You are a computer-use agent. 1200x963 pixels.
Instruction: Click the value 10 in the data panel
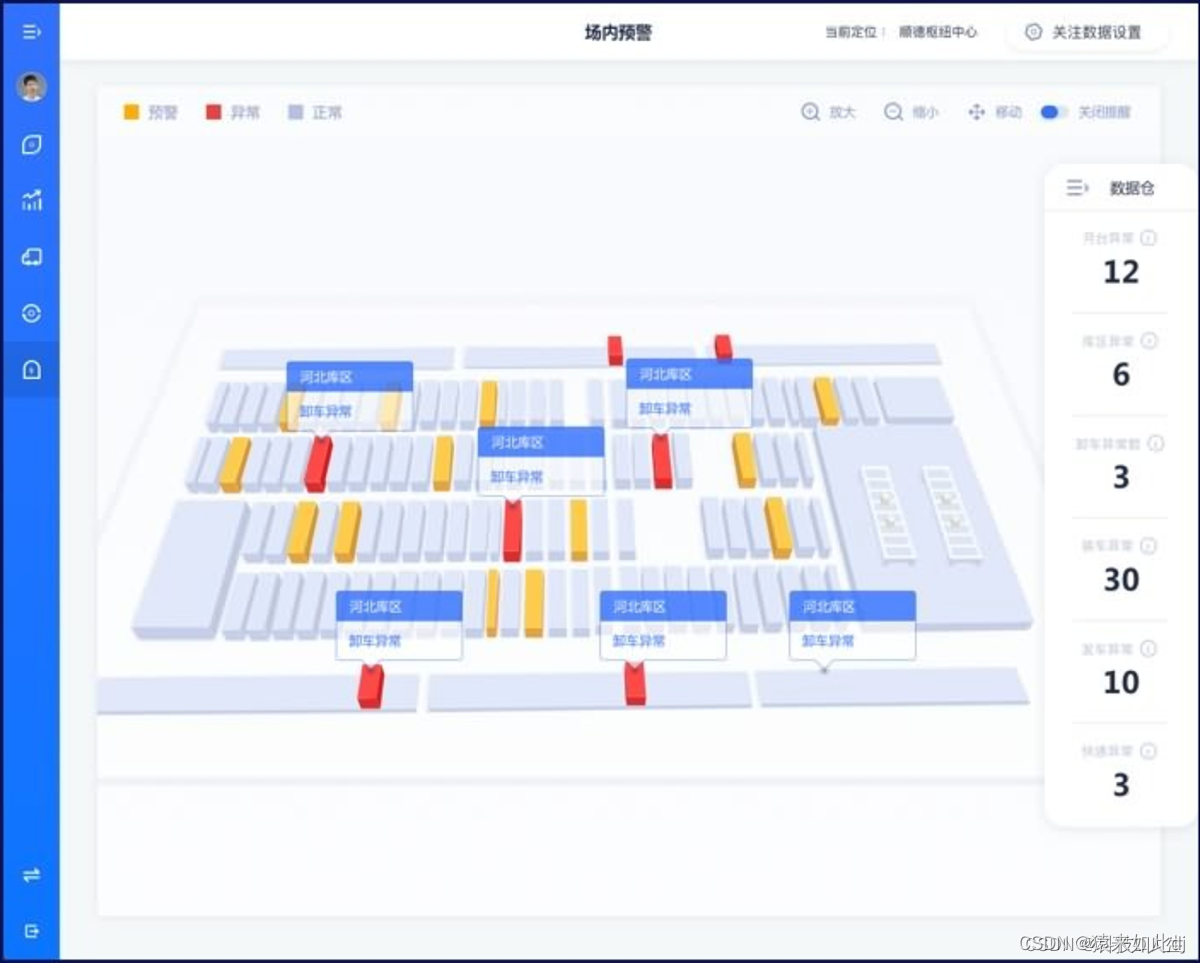[x=1121, y=682]
